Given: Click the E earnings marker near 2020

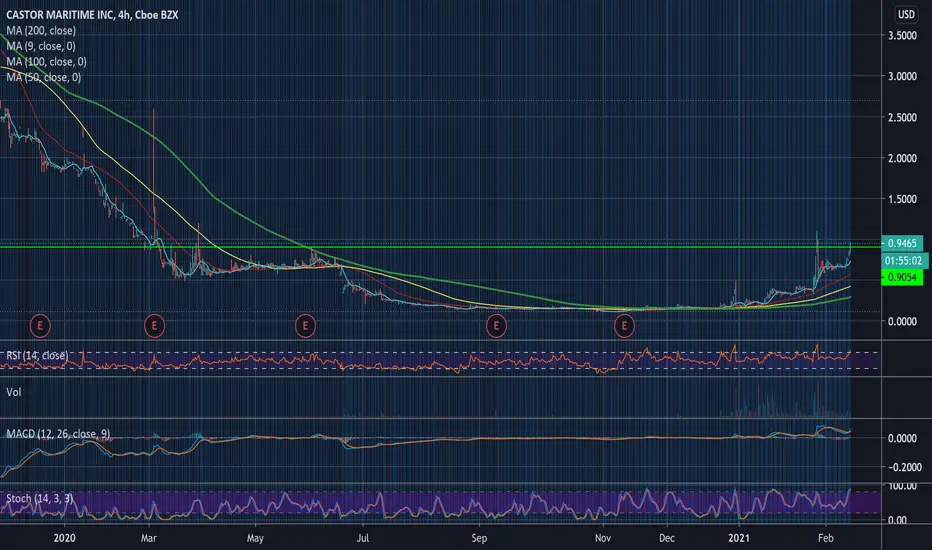Looking at the screenshot, I should [x=40, y=326].
